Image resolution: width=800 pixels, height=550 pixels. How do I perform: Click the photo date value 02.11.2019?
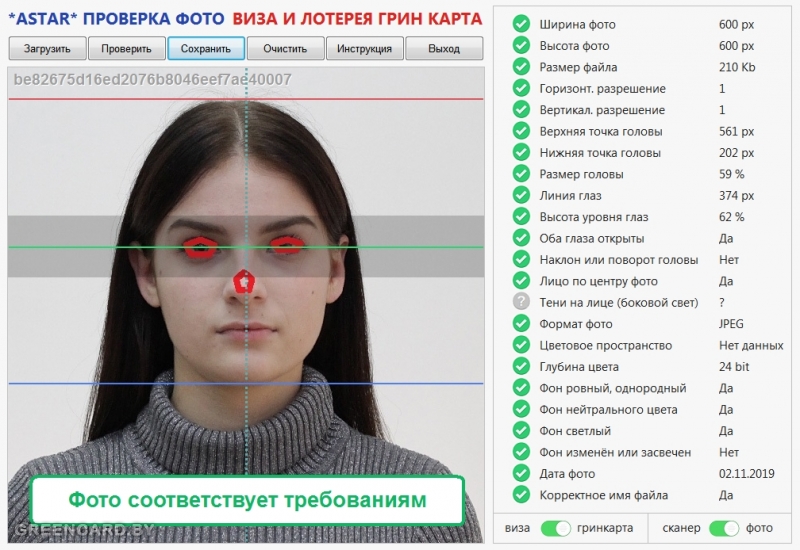point(746,473)
